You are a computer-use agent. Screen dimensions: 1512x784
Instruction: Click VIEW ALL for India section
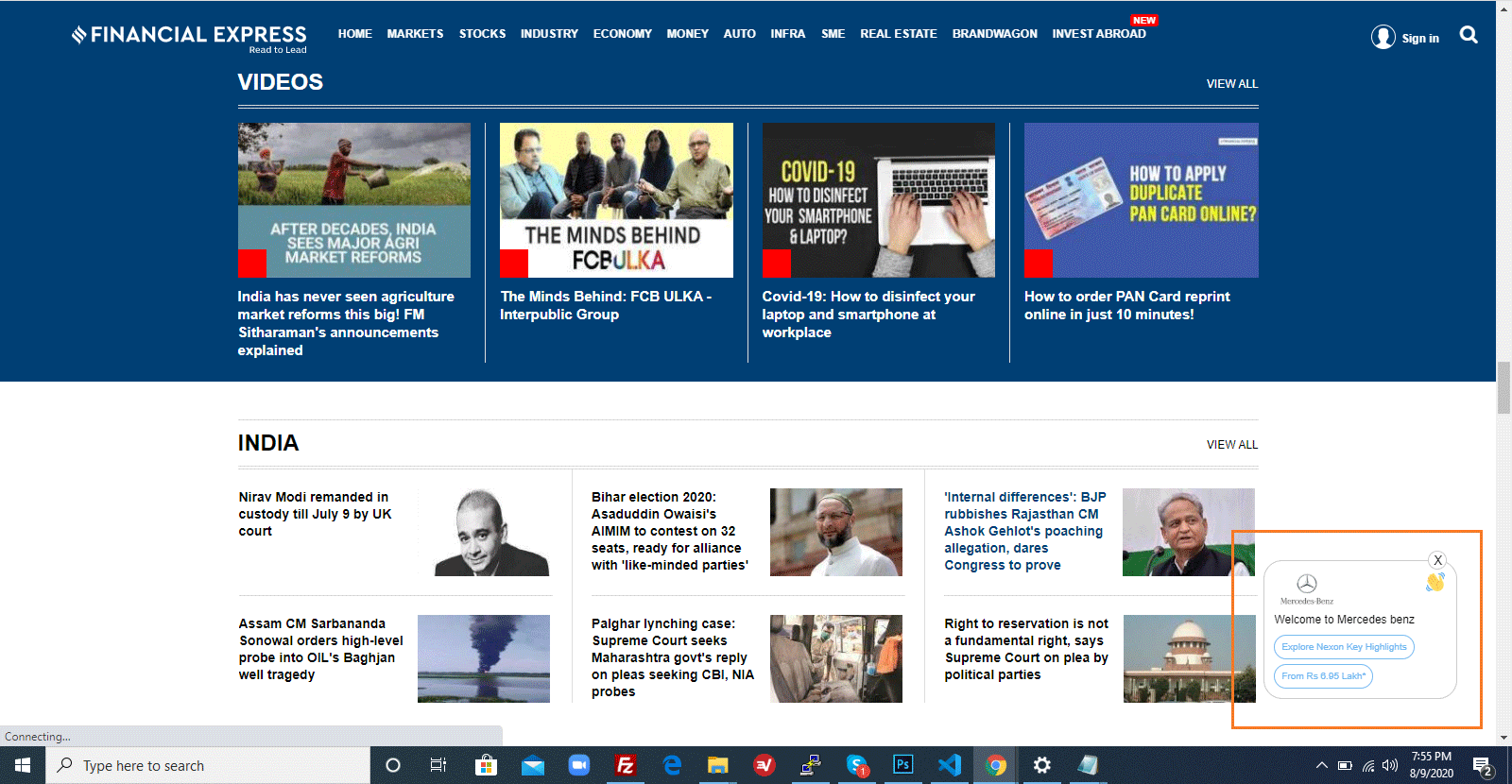1232,445
